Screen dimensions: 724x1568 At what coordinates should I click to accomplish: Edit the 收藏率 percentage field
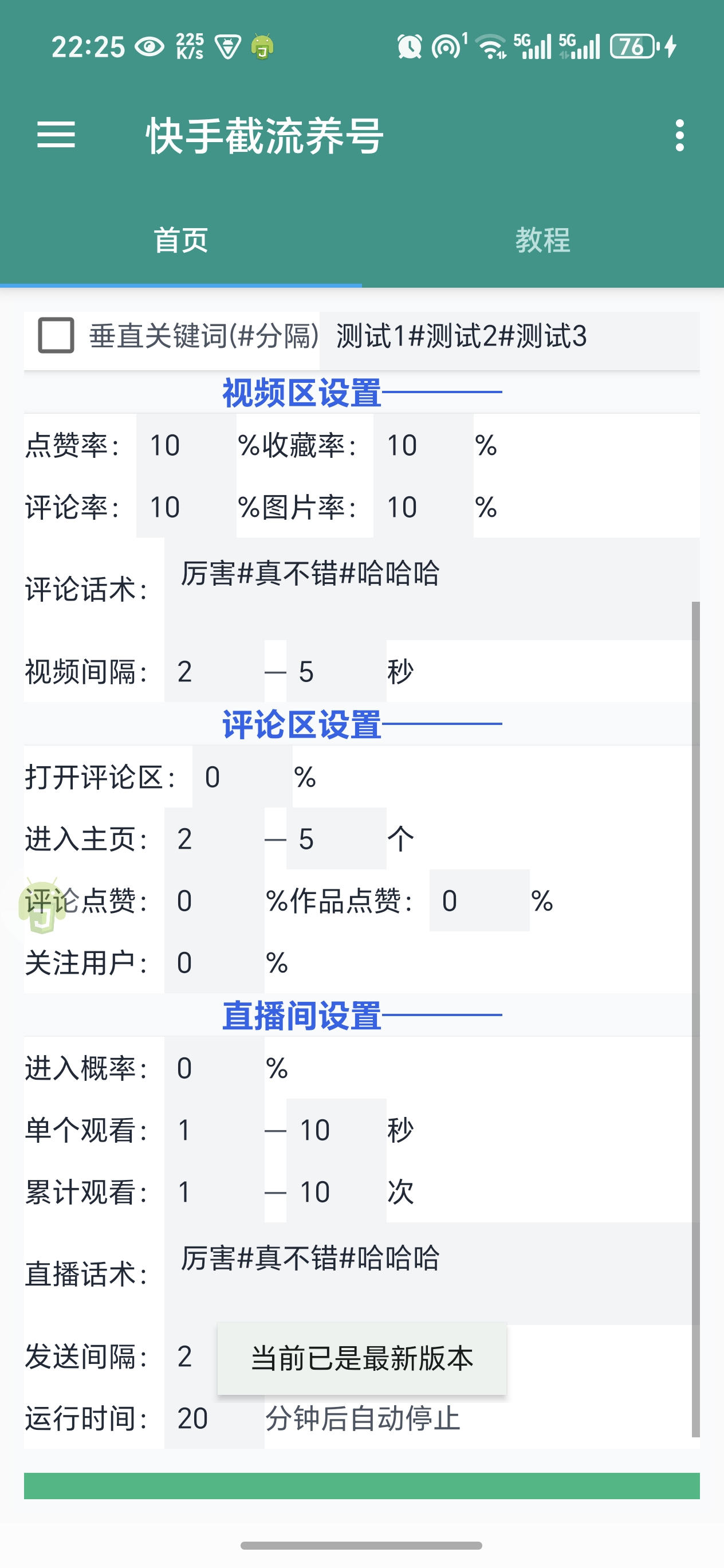(420, 446)
